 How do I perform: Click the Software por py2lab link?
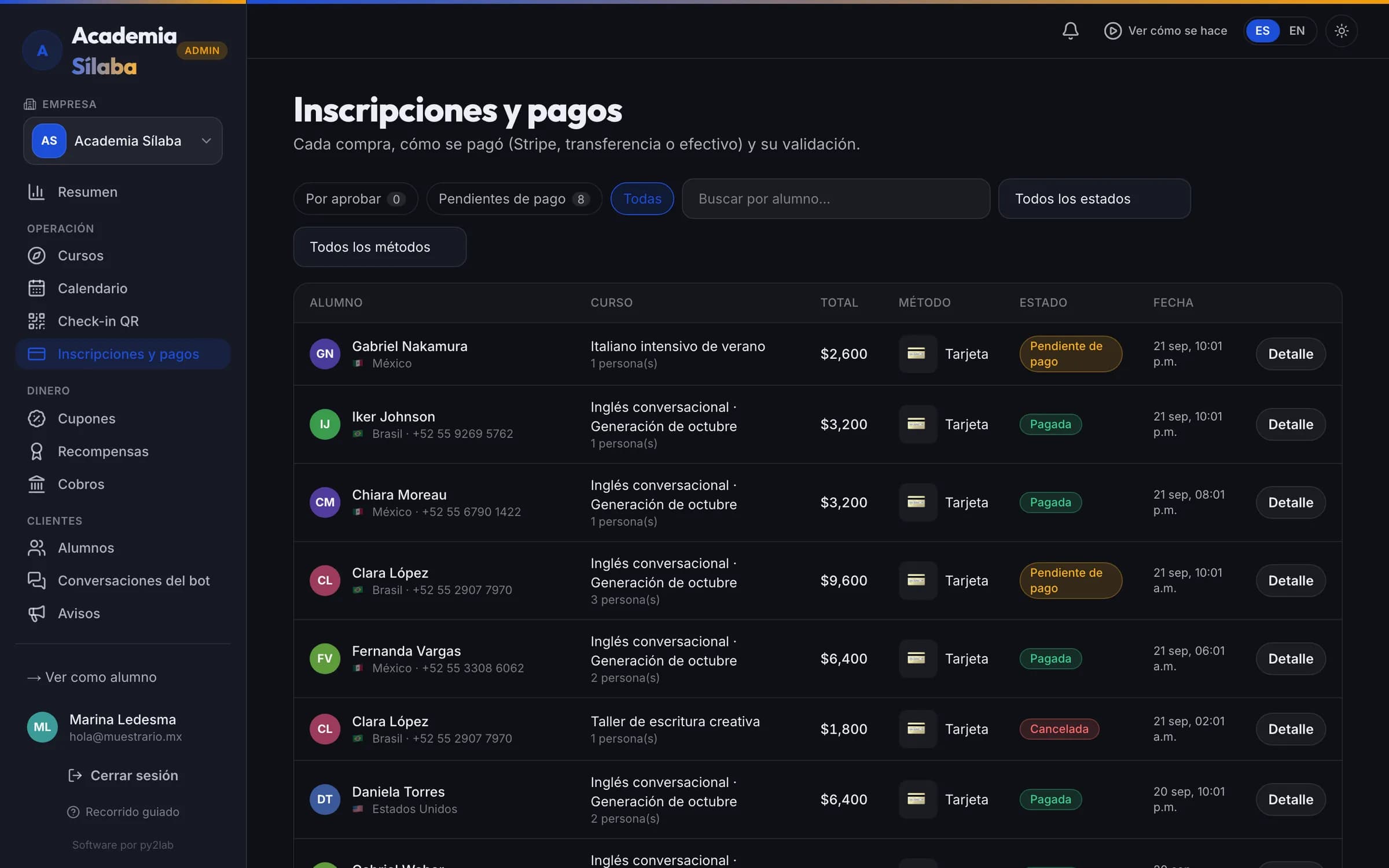tap(123, 845)
